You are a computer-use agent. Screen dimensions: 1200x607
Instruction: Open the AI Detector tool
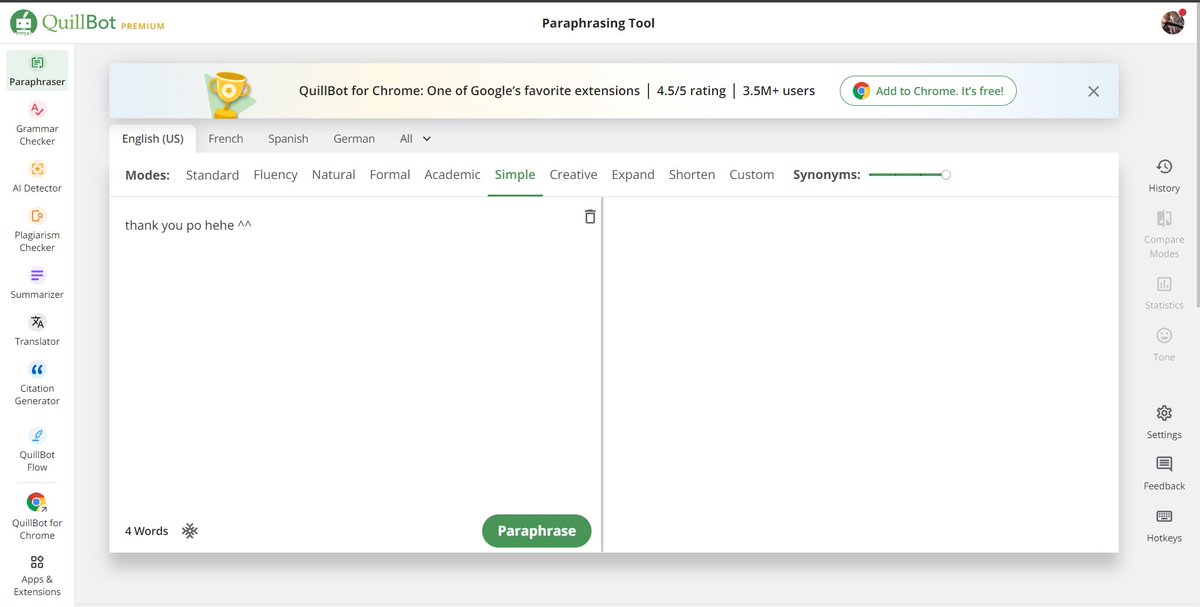pyautogui.click(x=37, y=176)
